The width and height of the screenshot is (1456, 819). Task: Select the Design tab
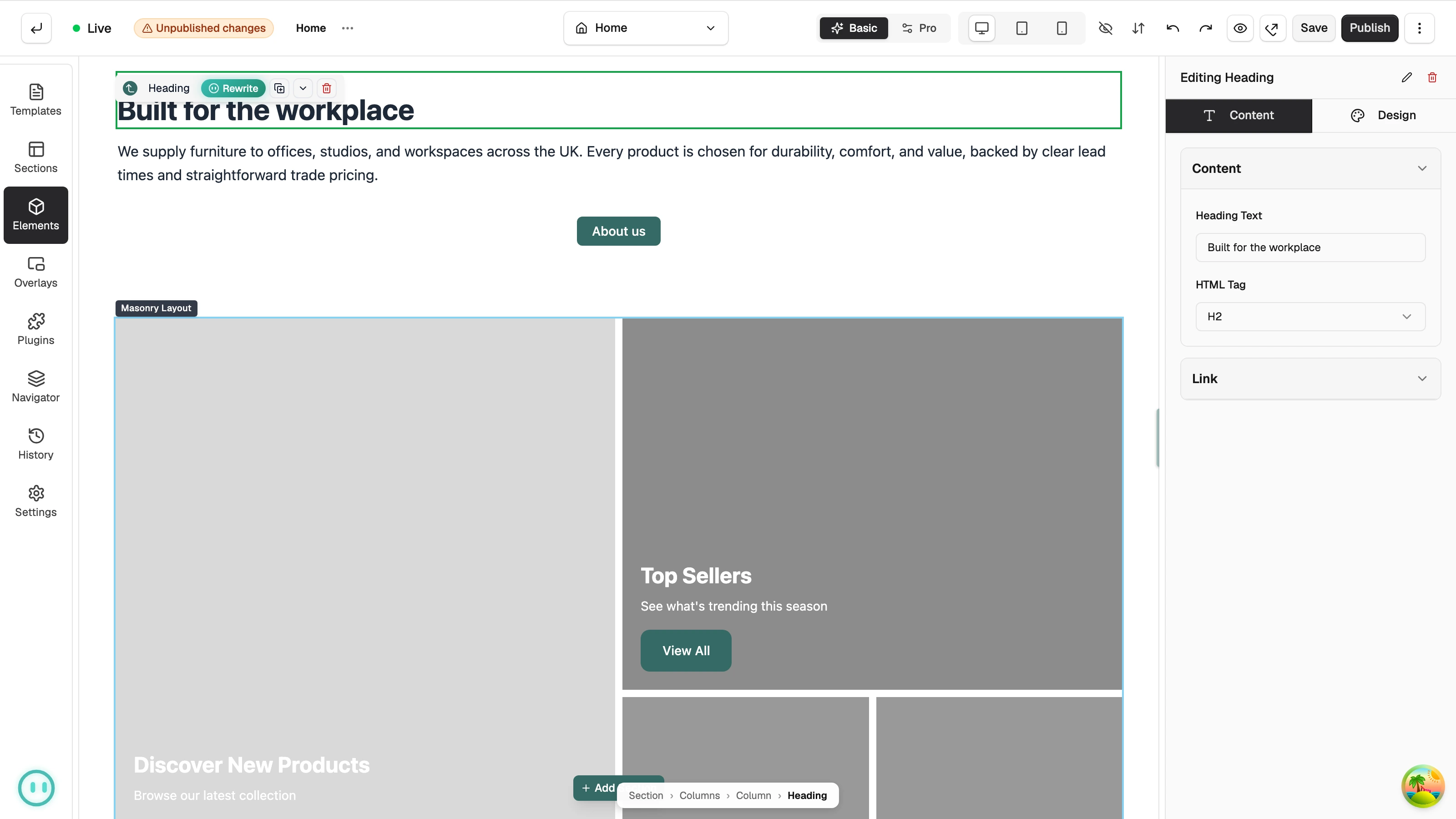click(x=1384, y=115)
